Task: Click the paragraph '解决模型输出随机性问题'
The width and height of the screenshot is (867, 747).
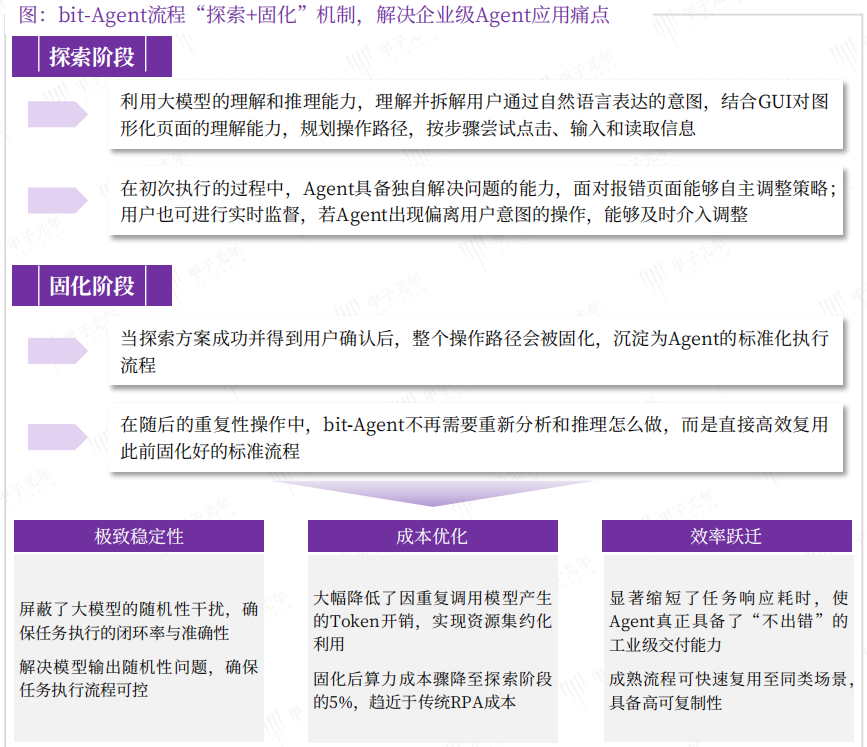Action: 139,678
